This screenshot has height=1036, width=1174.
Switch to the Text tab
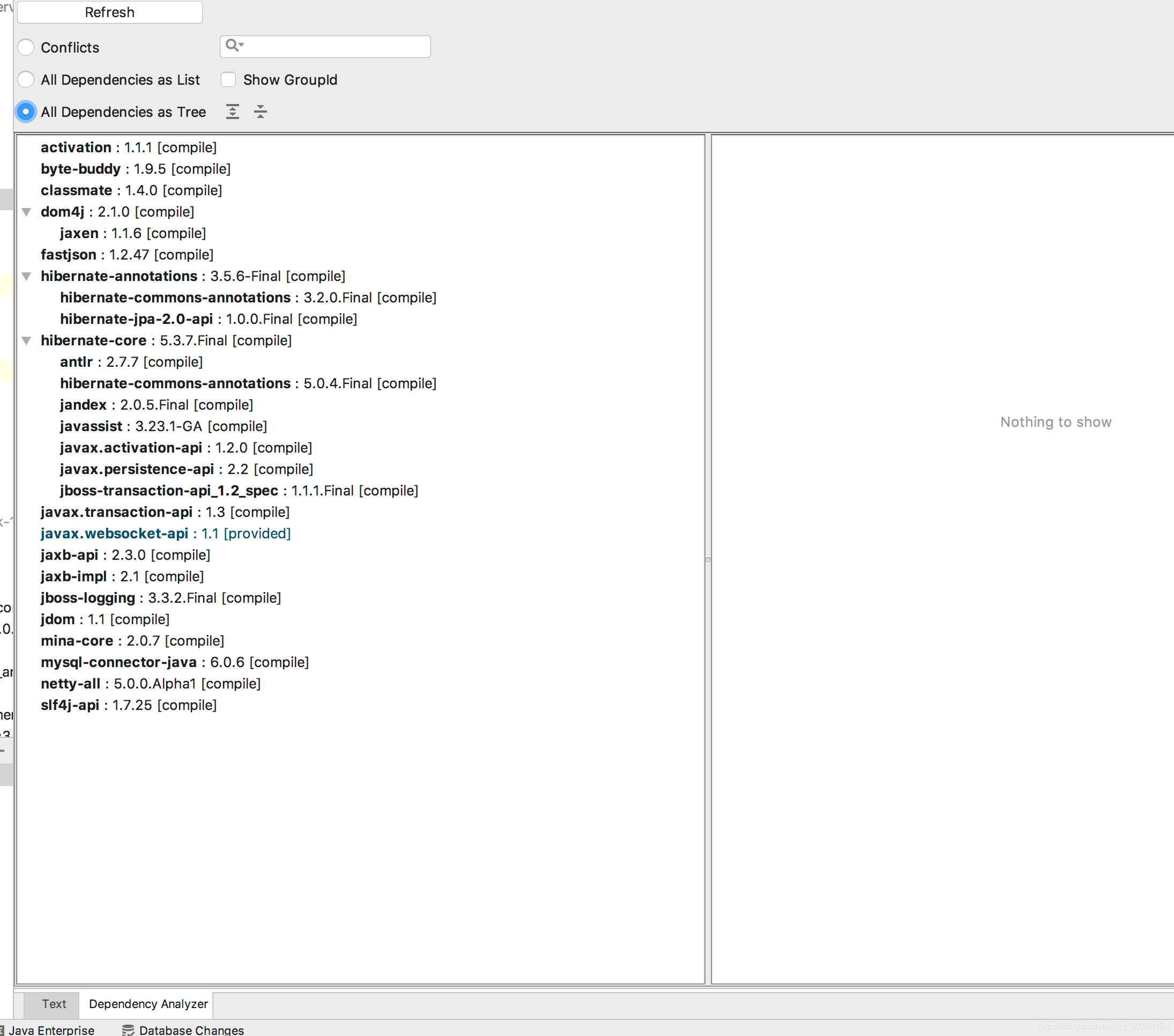54,1004
